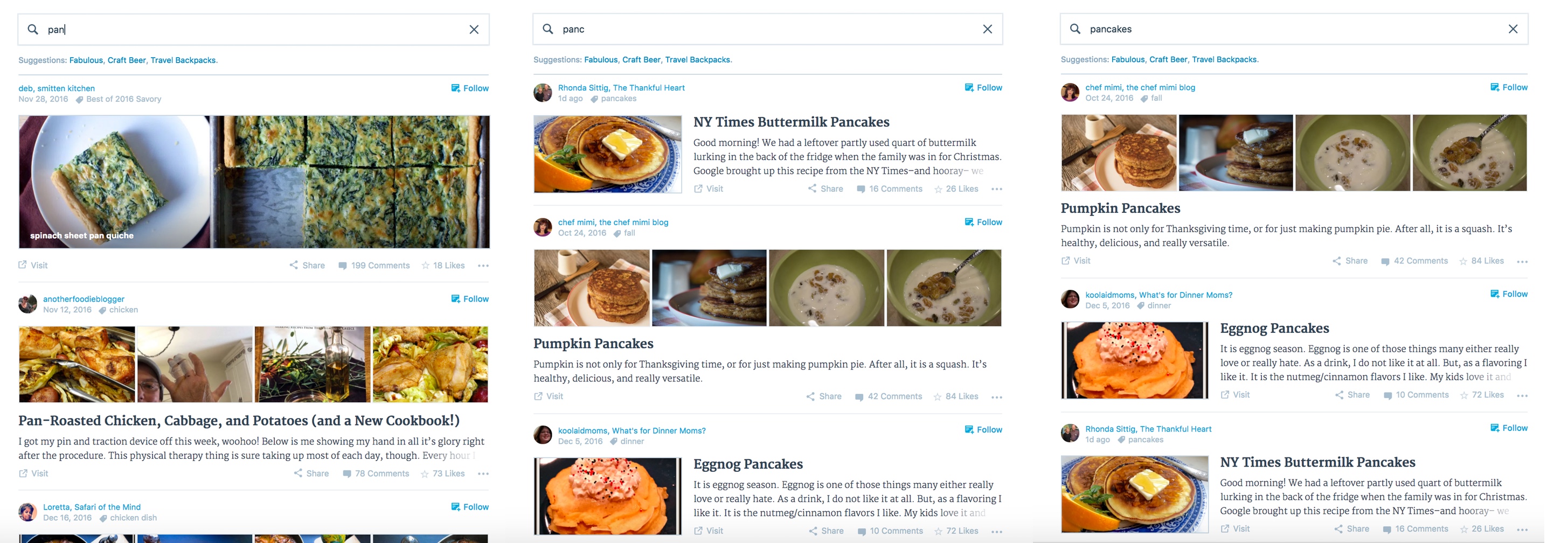Visit the smitten kitchen quiche post
Screen dimensions: 1568x543
(x=33, y=266)
